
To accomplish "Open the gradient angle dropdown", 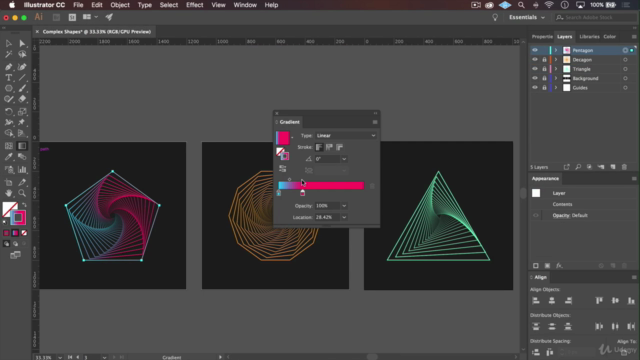I will (x=344, y=159).
